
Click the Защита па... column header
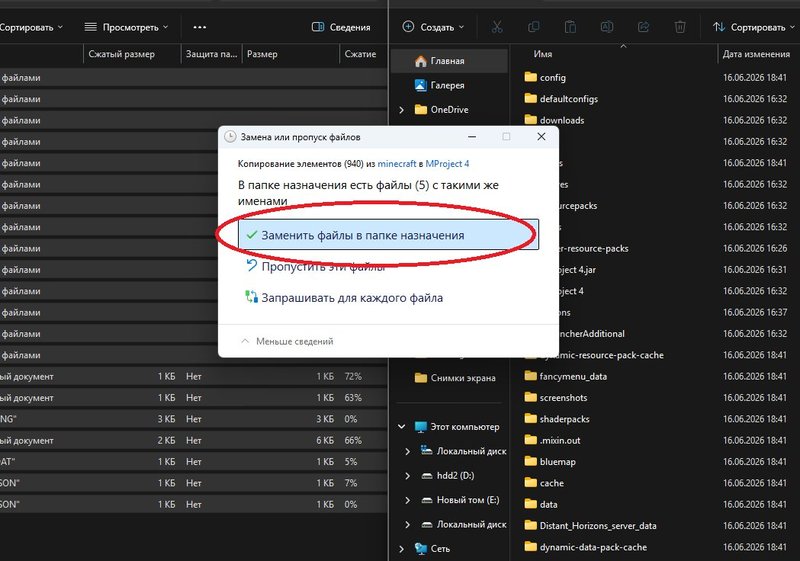(212, 54)
